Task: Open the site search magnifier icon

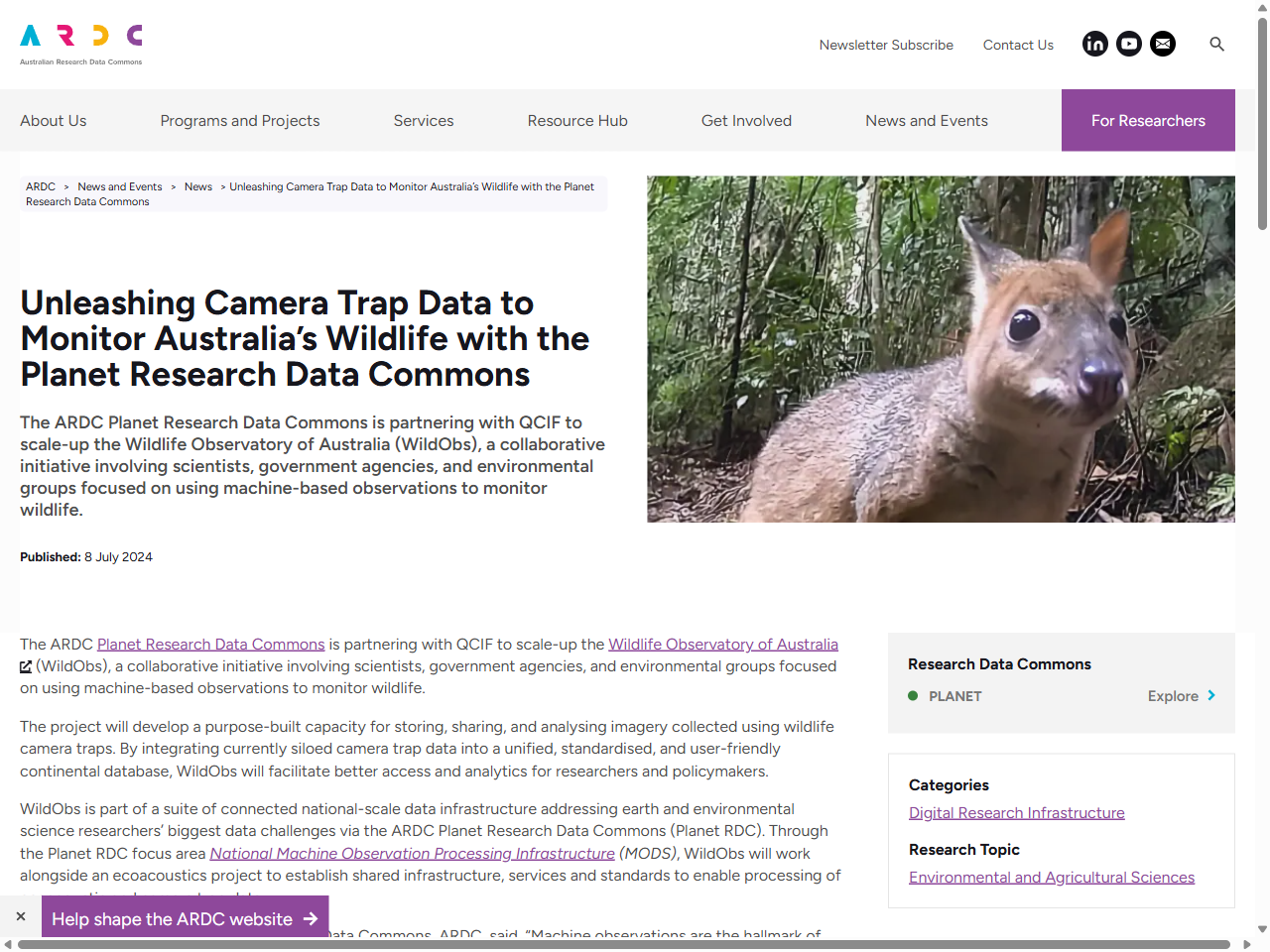Action: coord(1216,44)
